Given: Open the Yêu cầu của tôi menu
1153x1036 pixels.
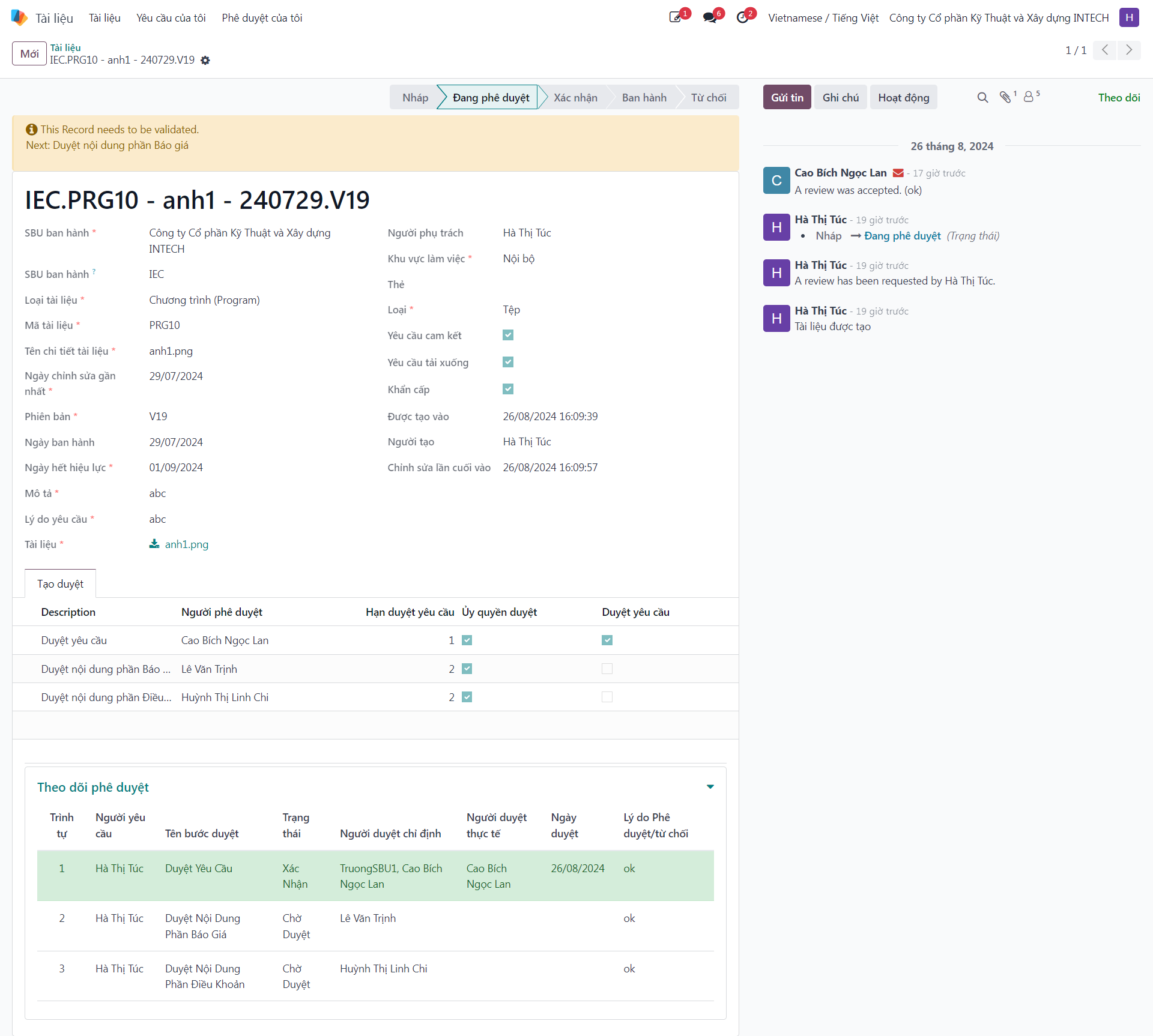Looking at the screenshot, I should coord(171,18).
